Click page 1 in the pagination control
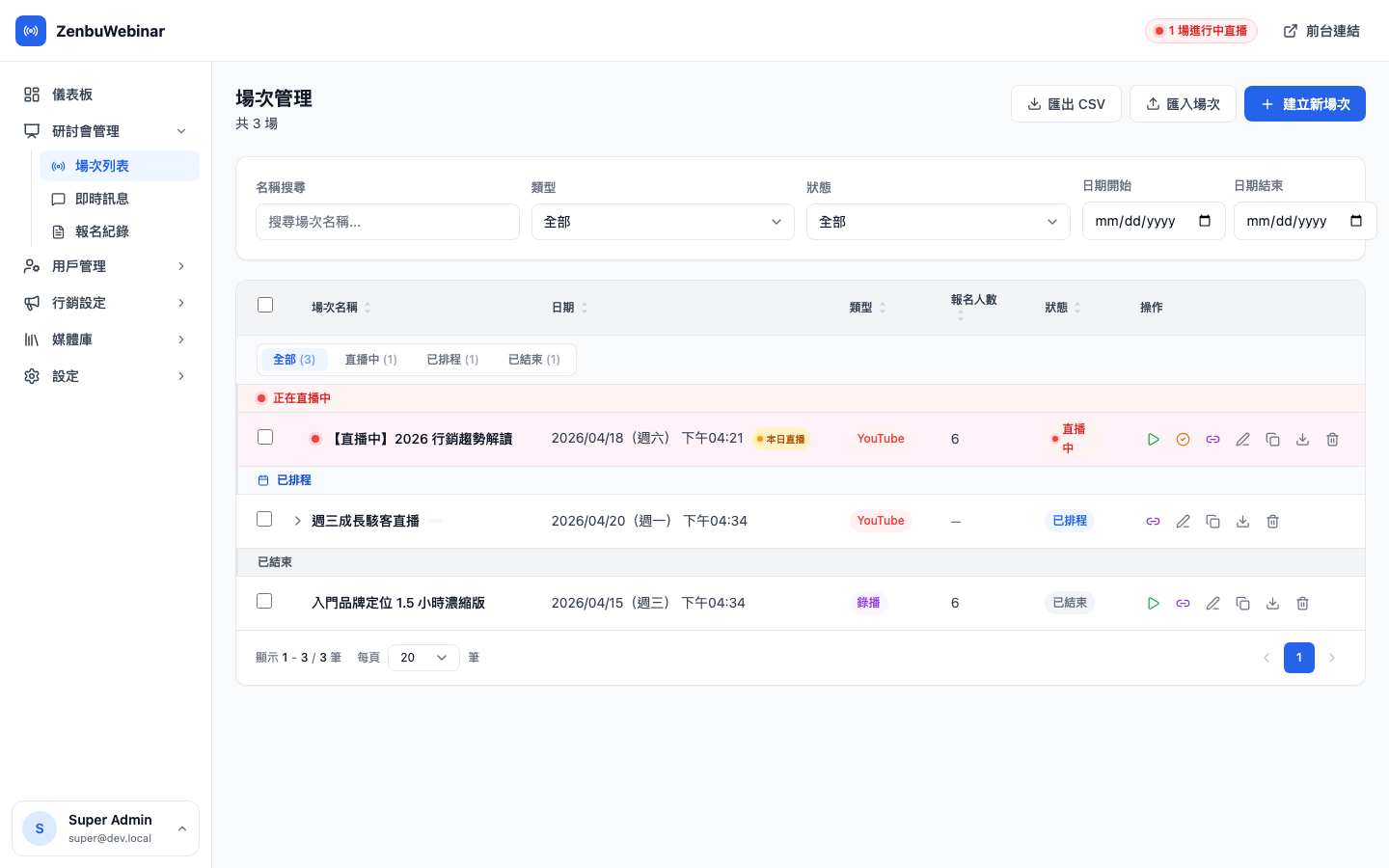This screenshot has width=1389, height=868. click(x=1299, y=657)
